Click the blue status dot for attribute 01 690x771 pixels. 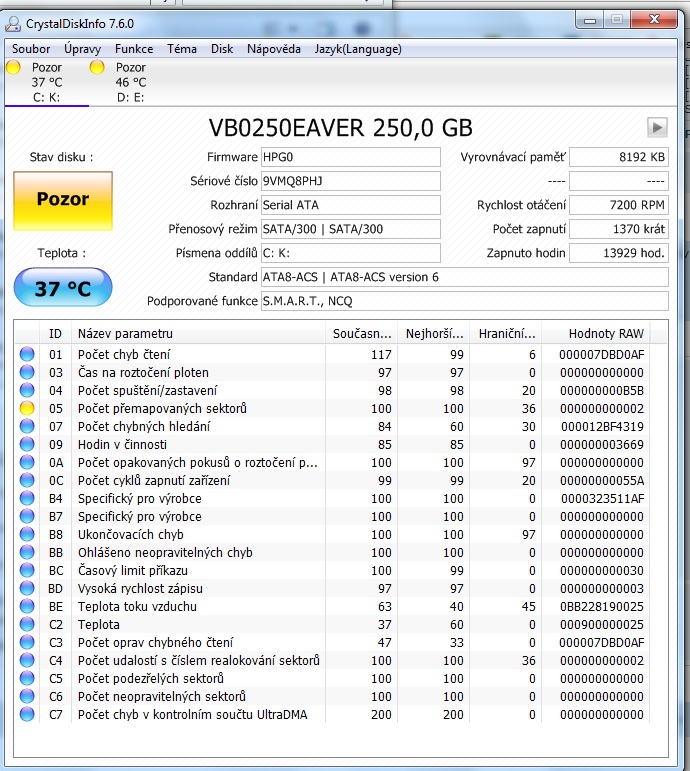pyautogui.click(x=27, y=354)
